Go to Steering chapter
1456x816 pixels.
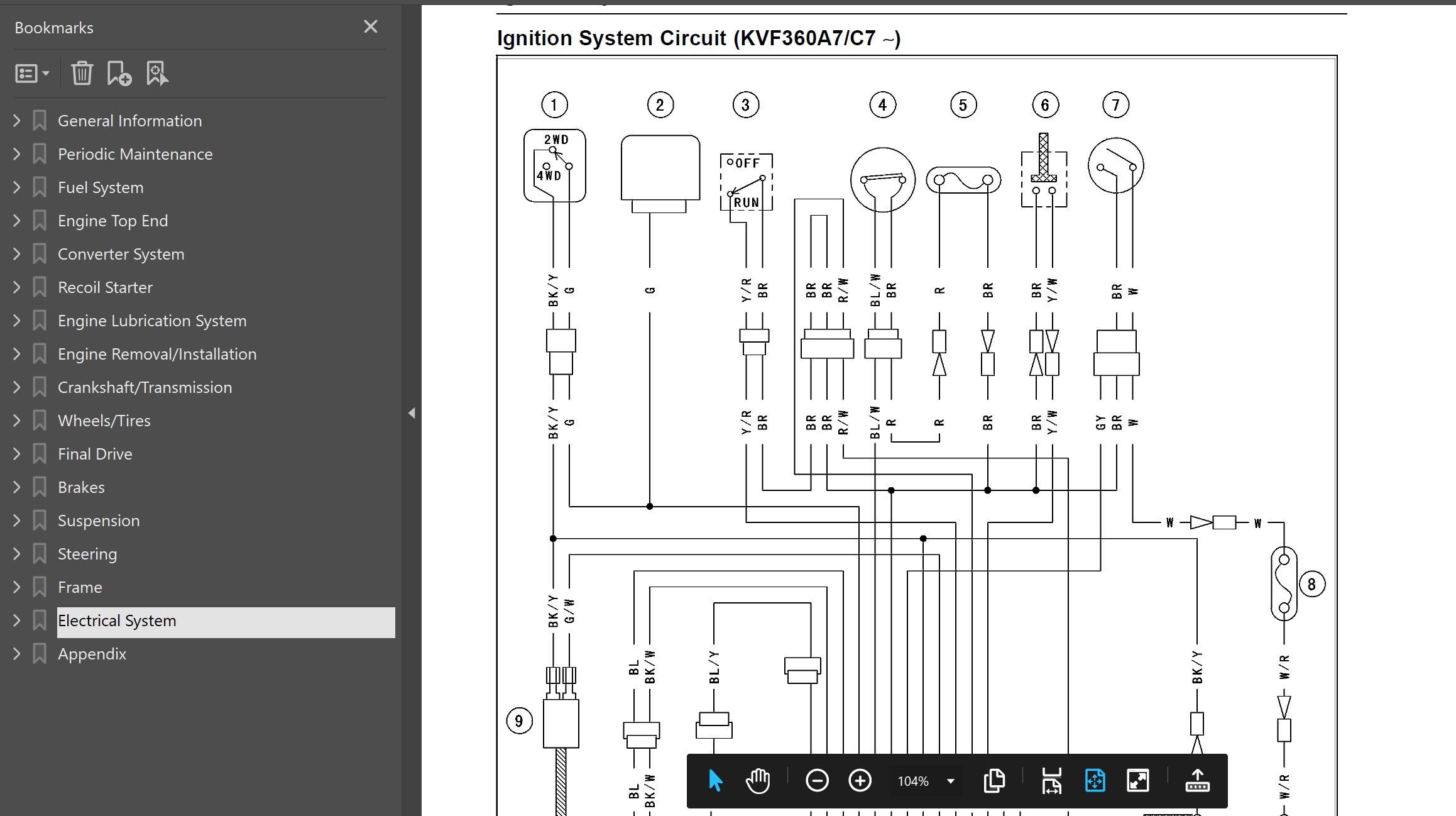click(87, 554)
